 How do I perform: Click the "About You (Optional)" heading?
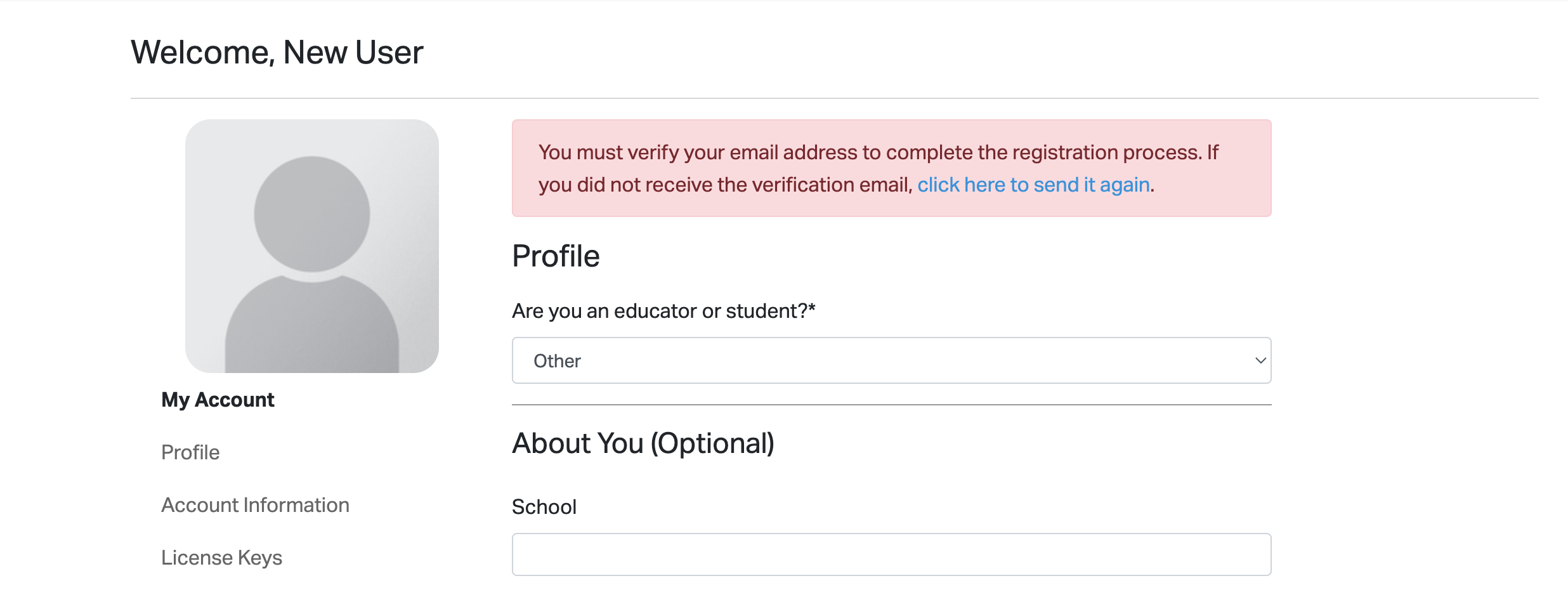point(643,443)
